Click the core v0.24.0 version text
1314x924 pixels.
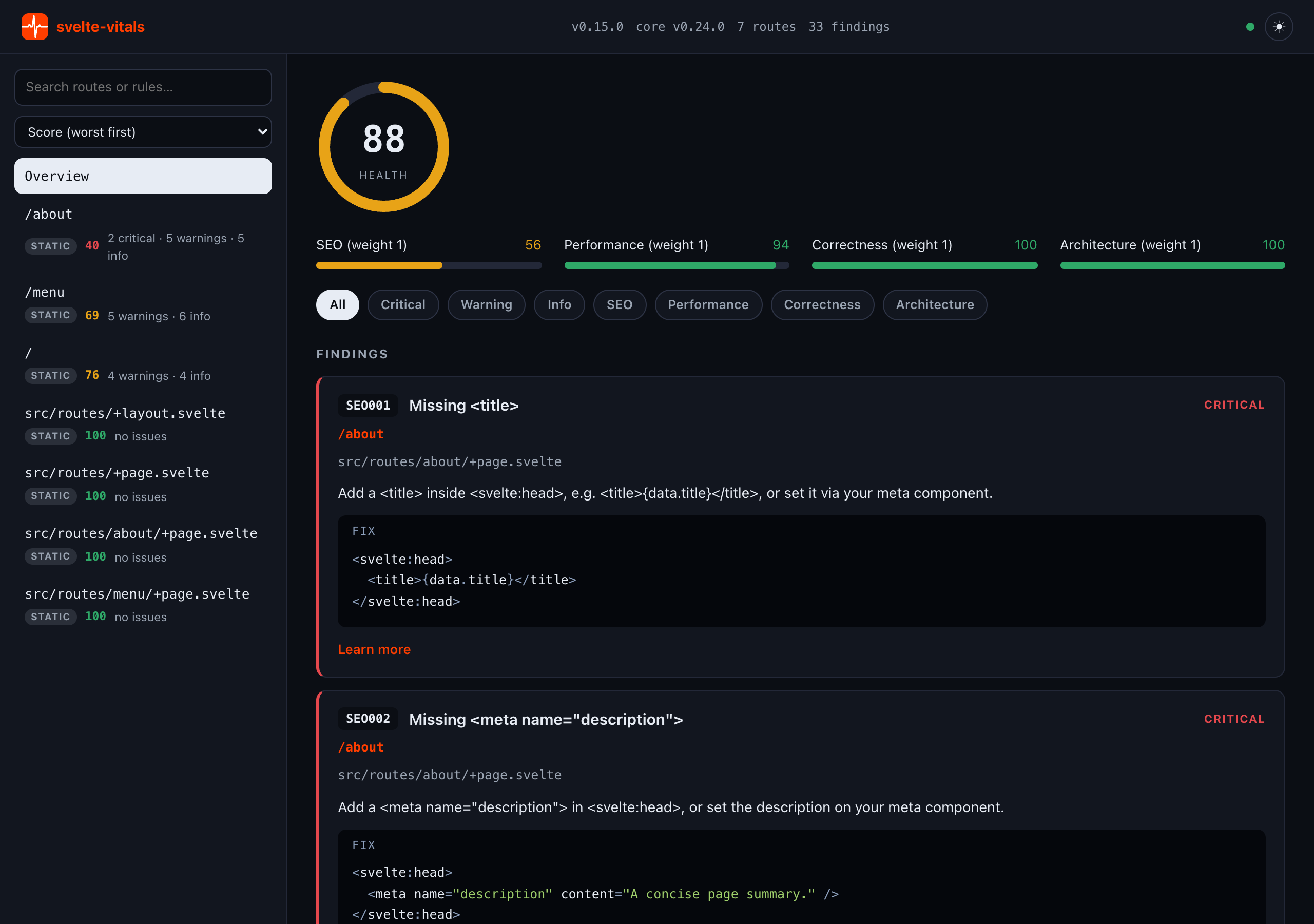(681, 27)
